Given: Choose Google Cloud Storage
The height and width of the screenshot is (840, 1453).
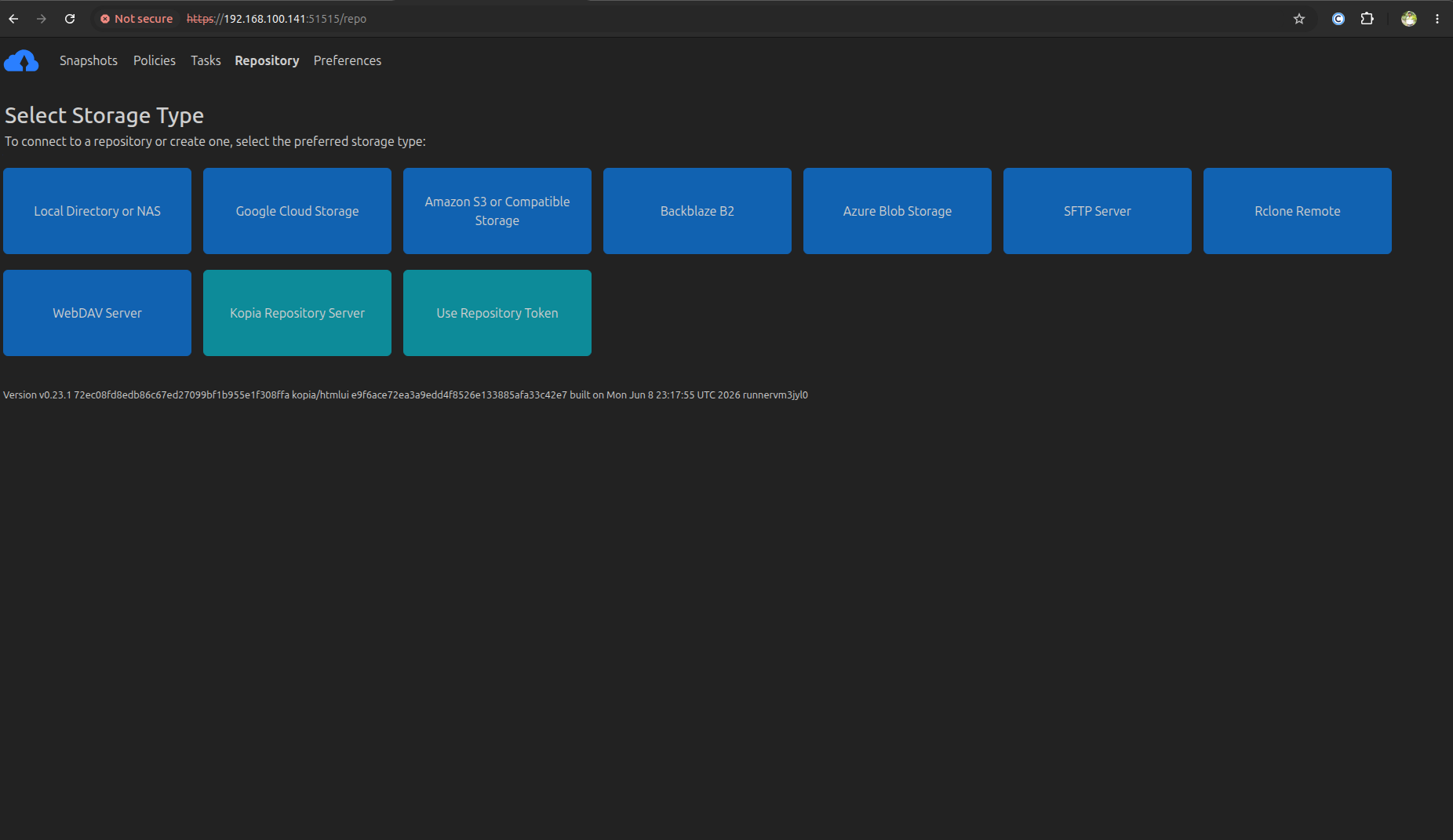Looking at the screenshot, I should point(297,211).
